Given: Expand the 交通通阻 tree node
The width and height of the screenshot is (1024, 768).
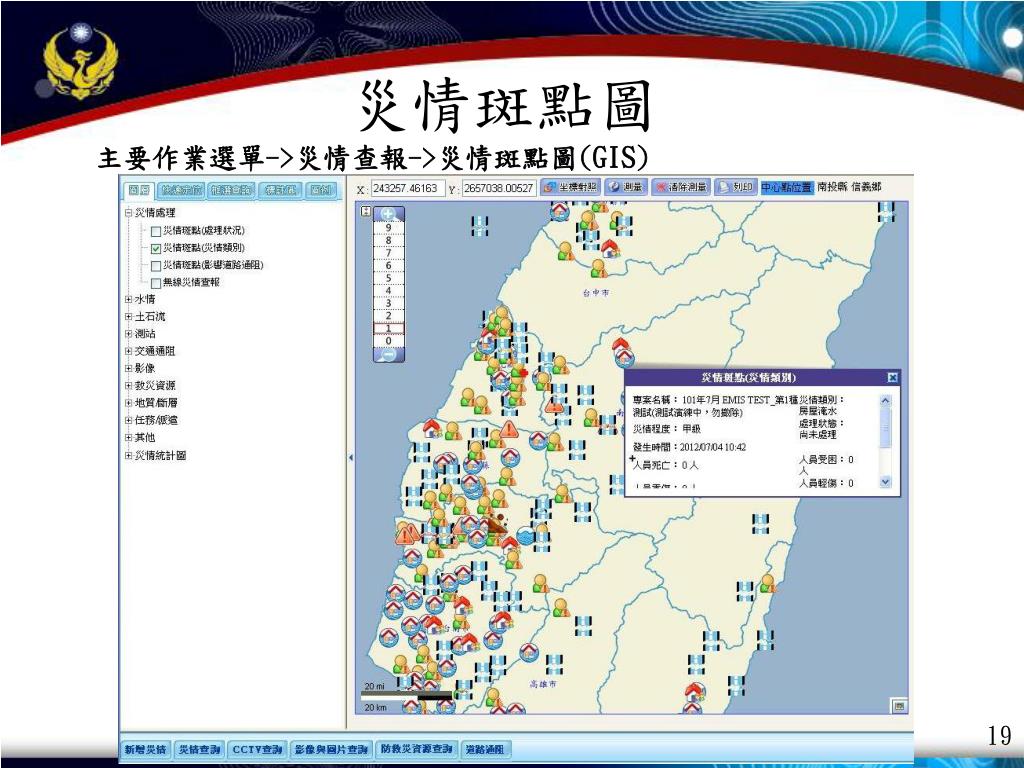Looking at the screenshot, I should 129,351.
